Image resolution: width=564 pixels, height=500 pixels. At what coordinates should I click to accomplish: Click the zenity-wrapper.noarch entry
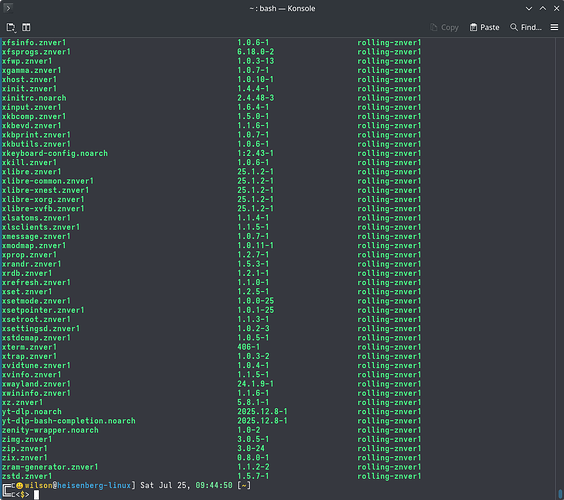(50, 430)
